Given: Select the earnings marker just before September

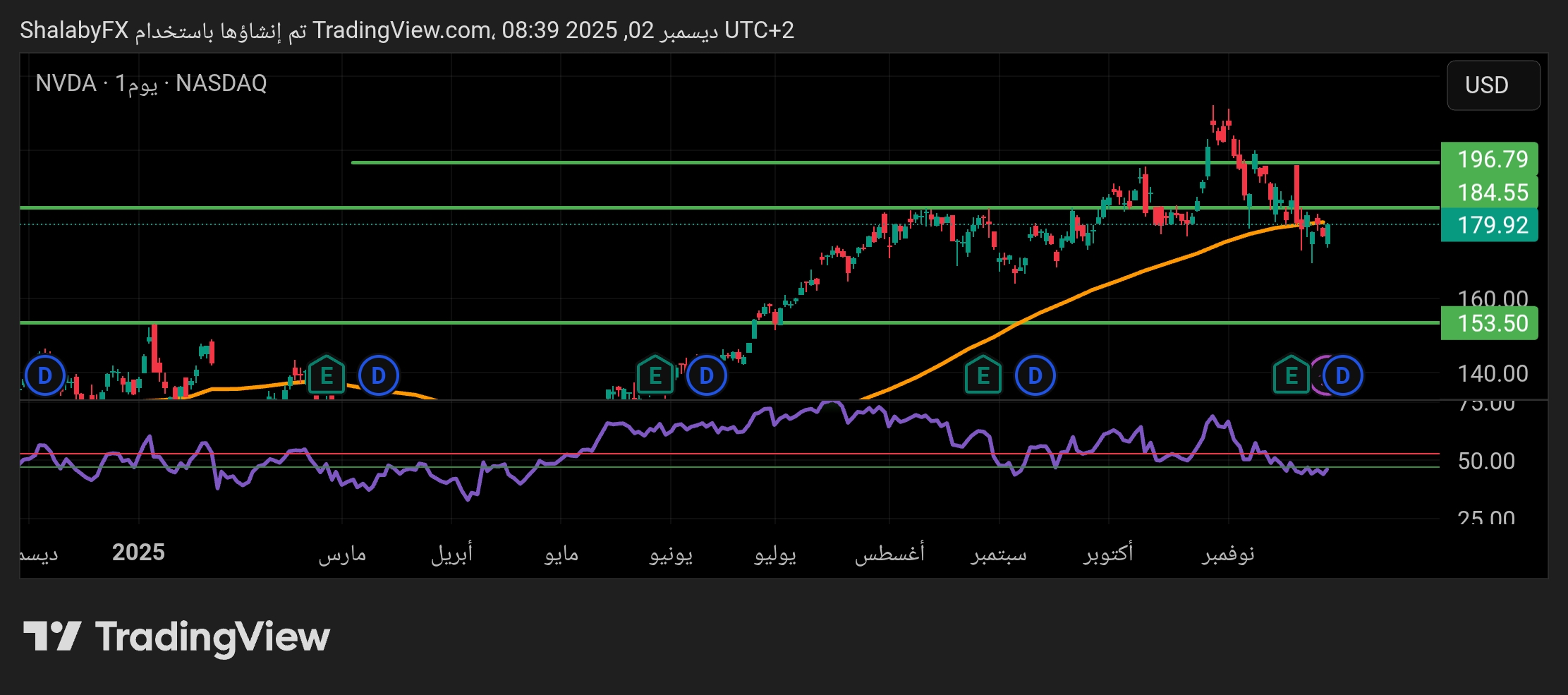Looking at the screenshot, I should (x=983, y=375).
